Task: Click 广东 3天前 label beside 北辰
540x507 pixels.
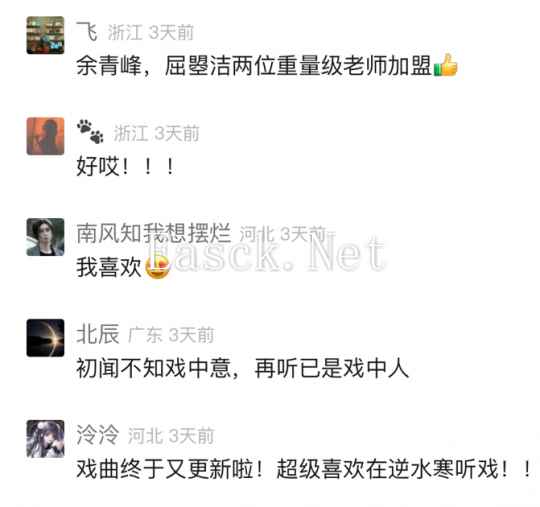Action: pyautogui.click(x=171, y=335)
